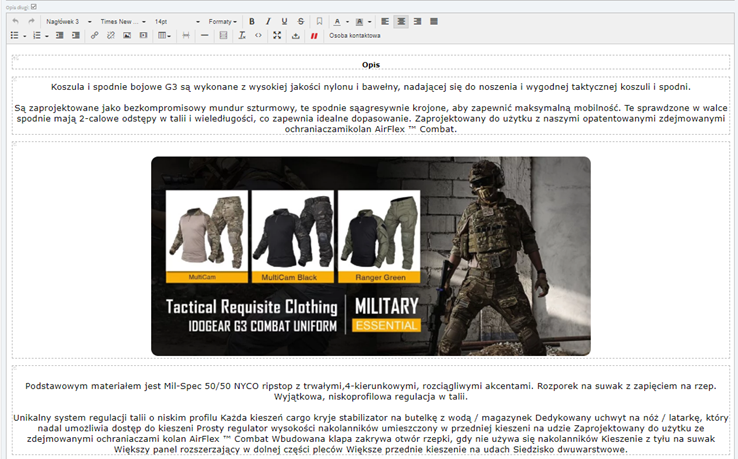Select the IDOGEAR G3 combat uniform banner image

tap(371, 256)
